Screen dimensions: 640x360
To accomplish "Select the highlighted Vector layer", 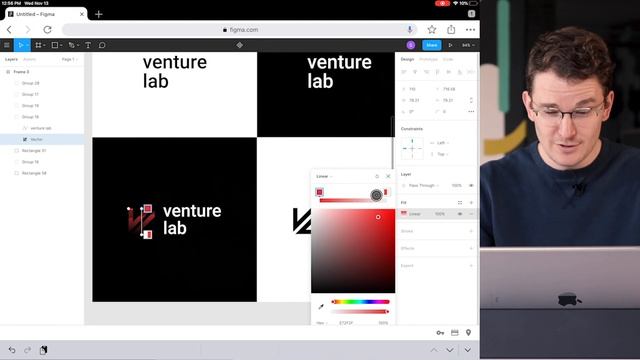I will point(42,139).
